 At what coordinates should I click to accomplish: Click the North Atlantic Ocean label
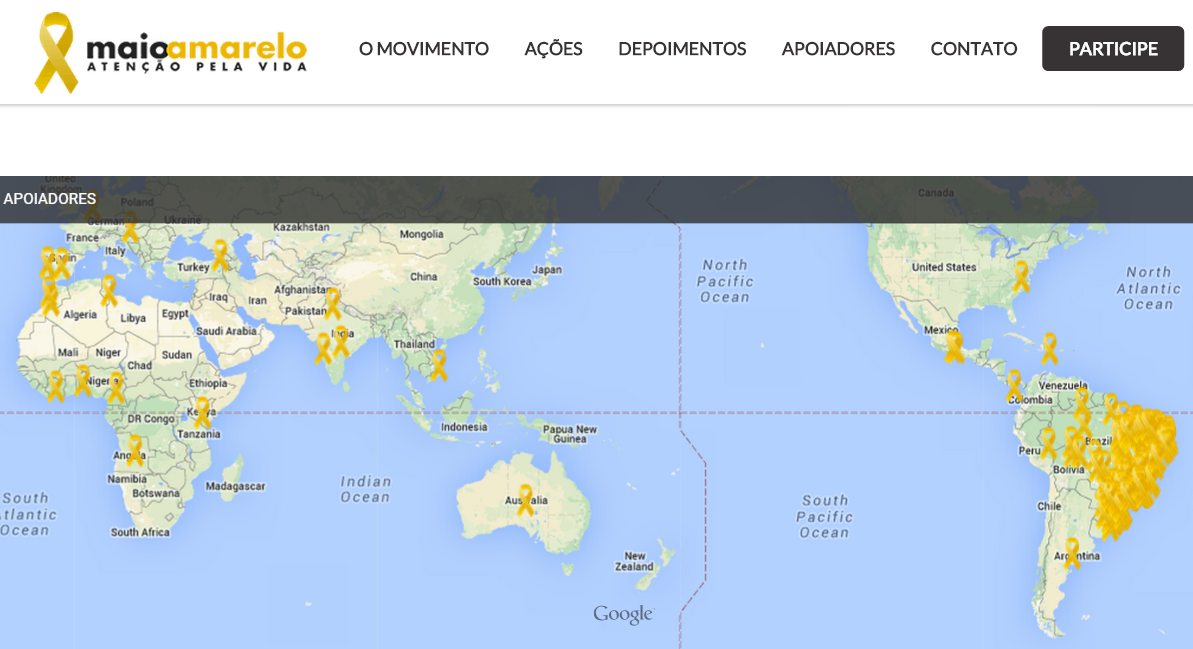[x=1149, y=288]
